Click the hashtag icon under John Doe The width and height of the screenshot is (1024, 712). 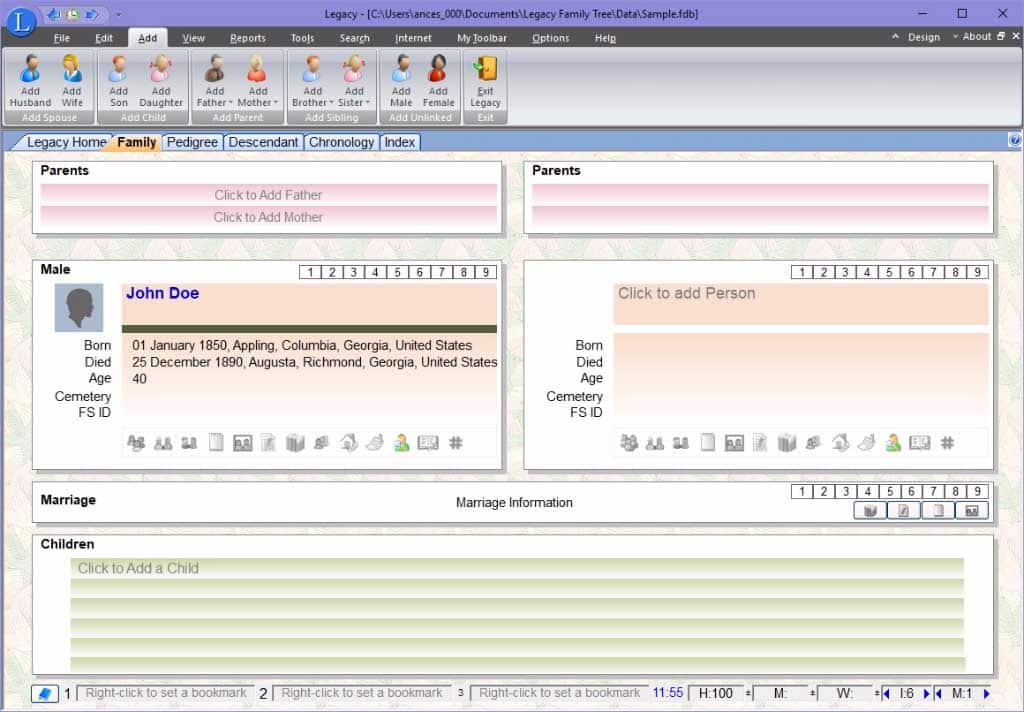456,443
